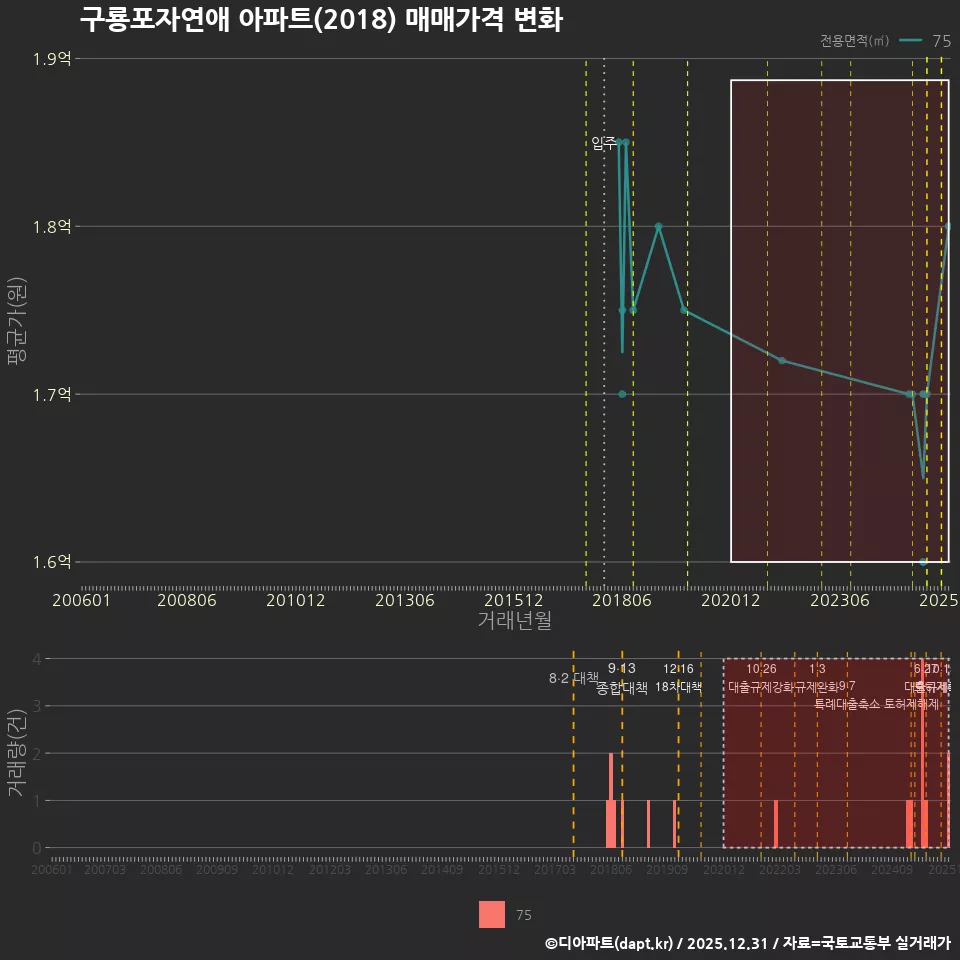Click the chart title '구룡포자연애 아파트(2018) 매매가격 변화'

321,20
